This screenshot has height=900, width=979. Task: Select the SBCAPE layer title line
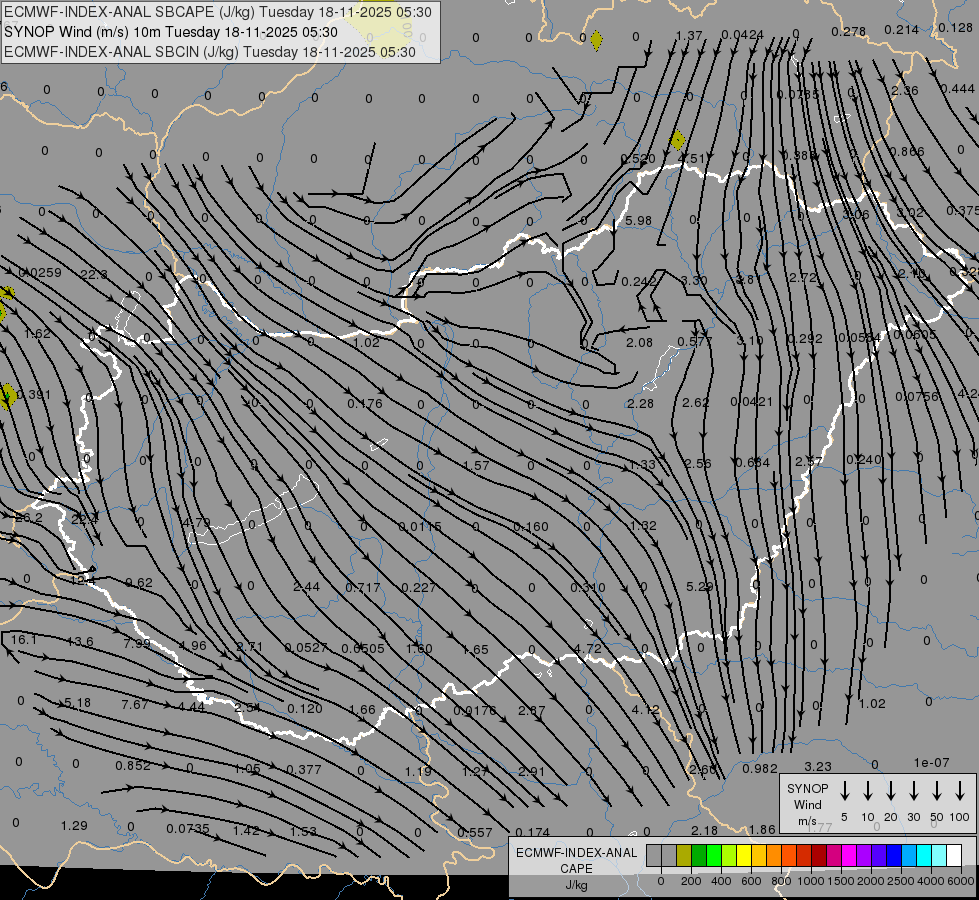(218, 12)
